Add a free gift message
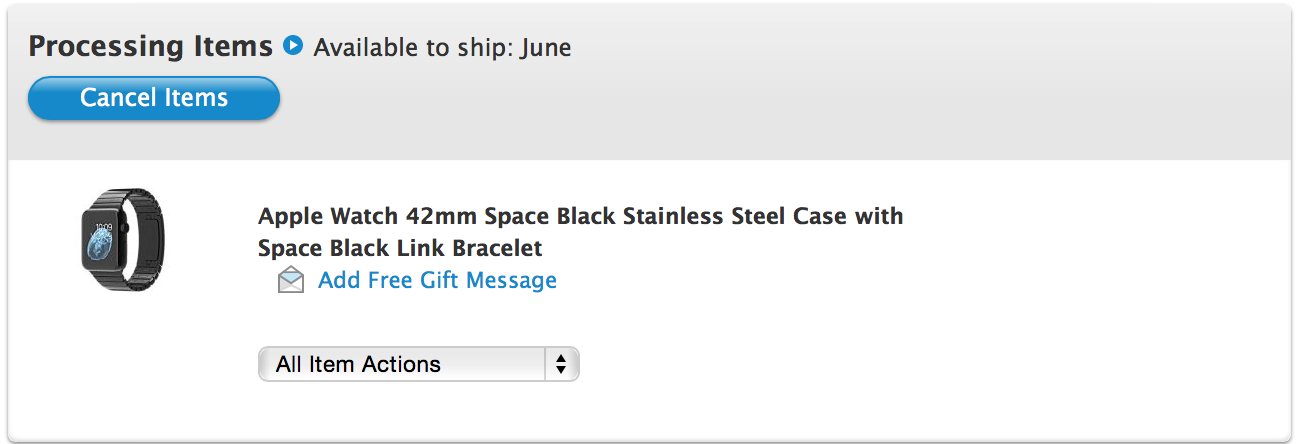 (x=437, y=280)
